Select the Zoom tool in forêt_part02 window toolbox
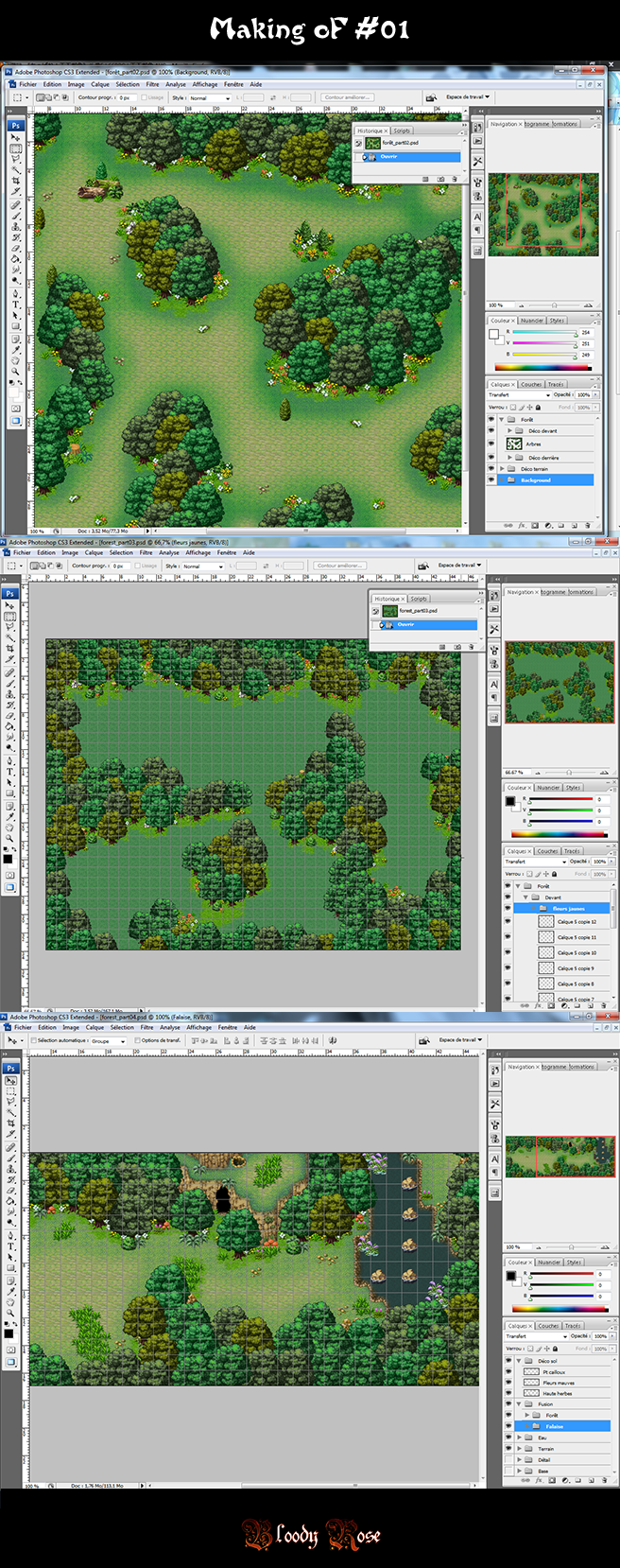 [16, 371]
